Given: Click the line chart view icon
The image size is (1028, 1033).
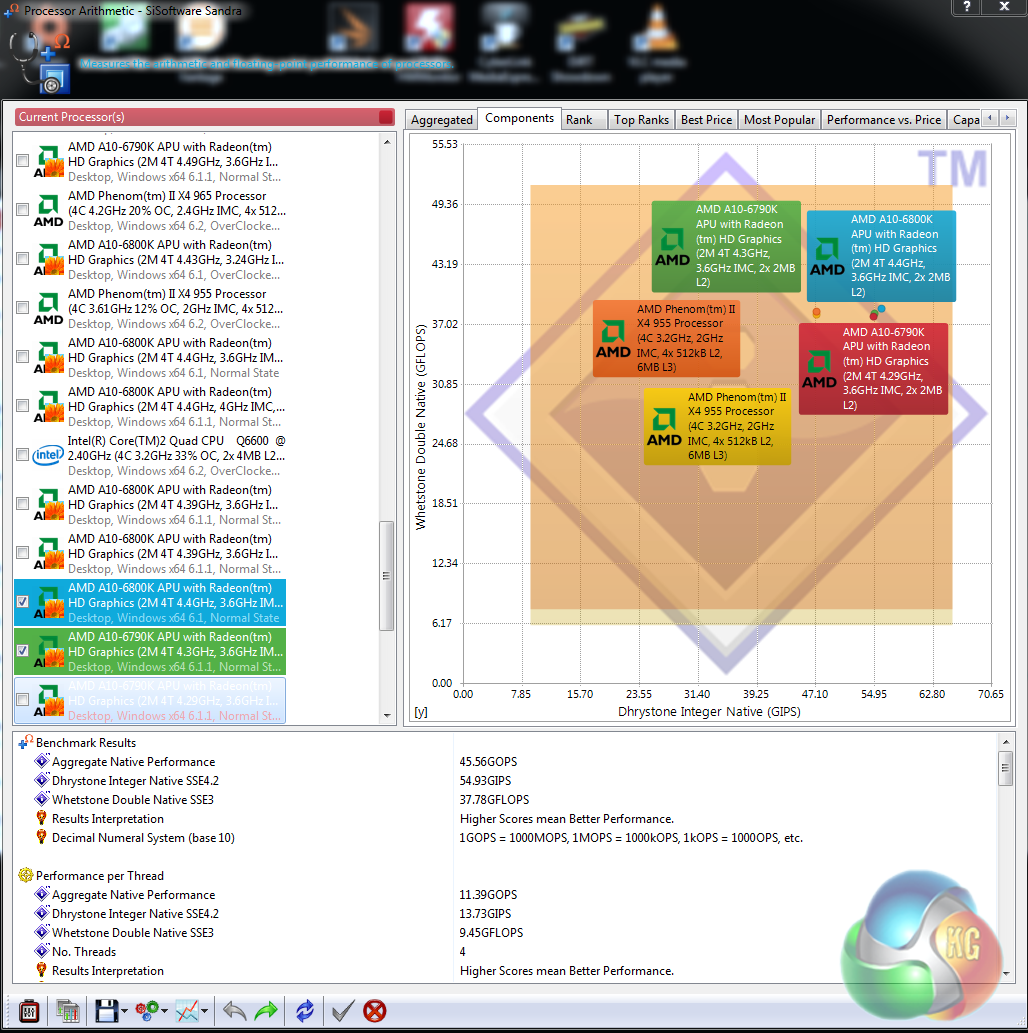Looking at the screenshot, I should coord(187,1011).
